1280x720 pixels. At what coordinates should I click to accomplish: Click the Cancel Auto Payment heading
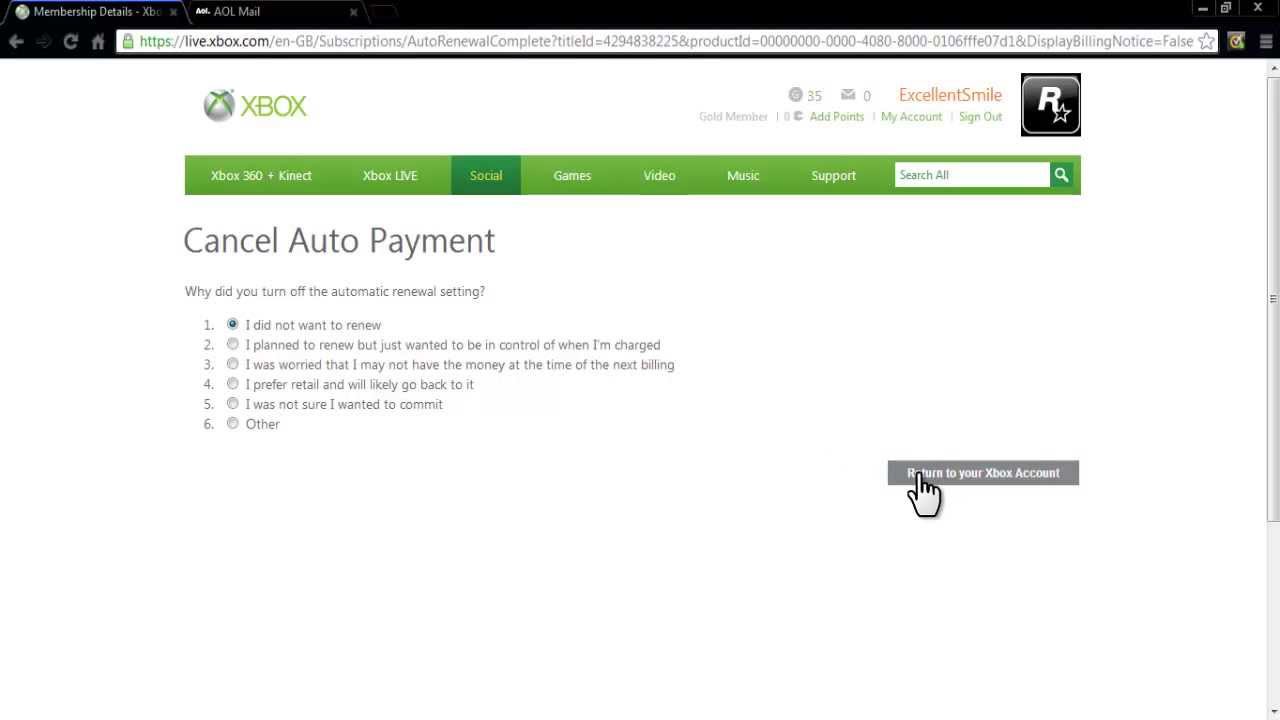point(339,241)
